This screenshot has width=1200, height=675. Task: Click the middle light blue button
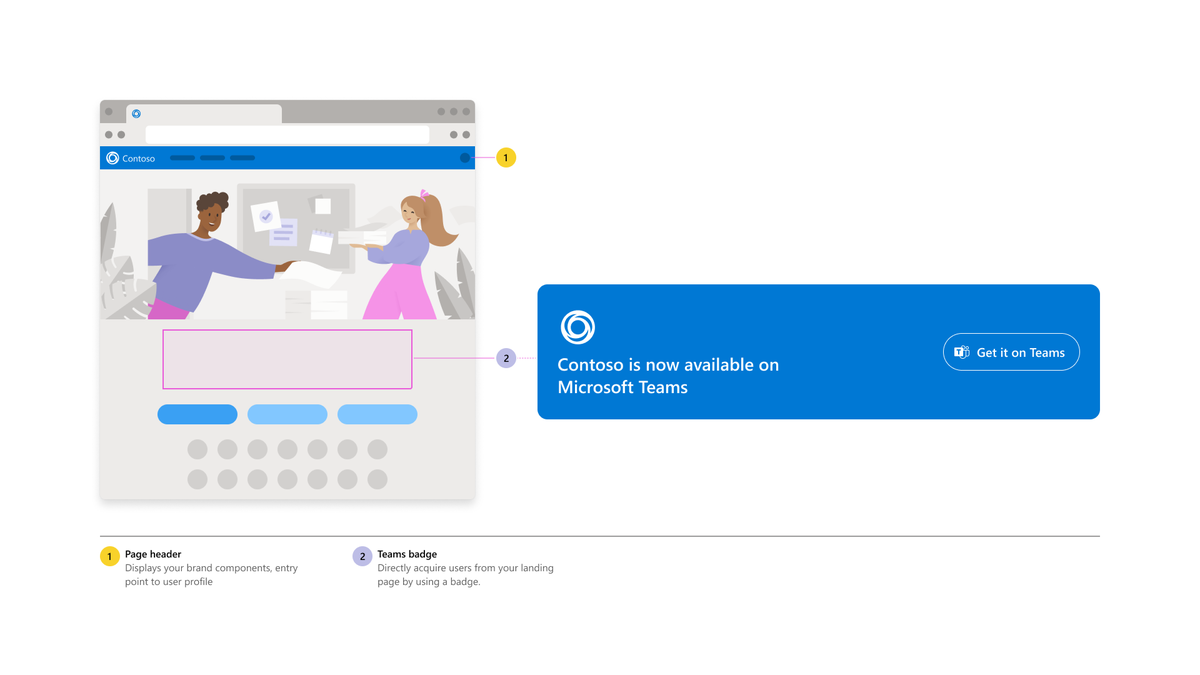click(x=287, y=414)
